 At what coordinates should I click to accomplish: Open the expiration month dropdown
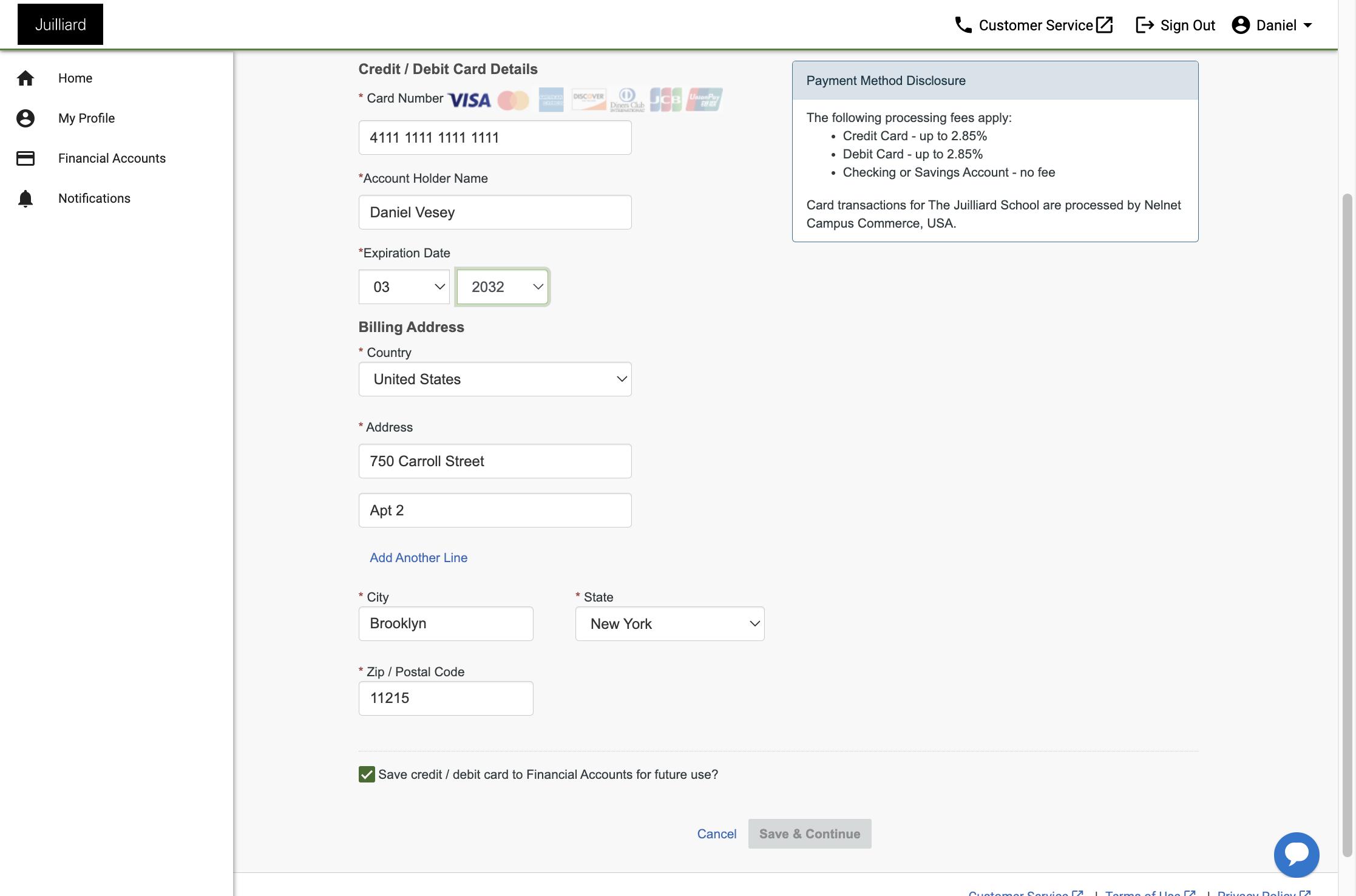404,287
